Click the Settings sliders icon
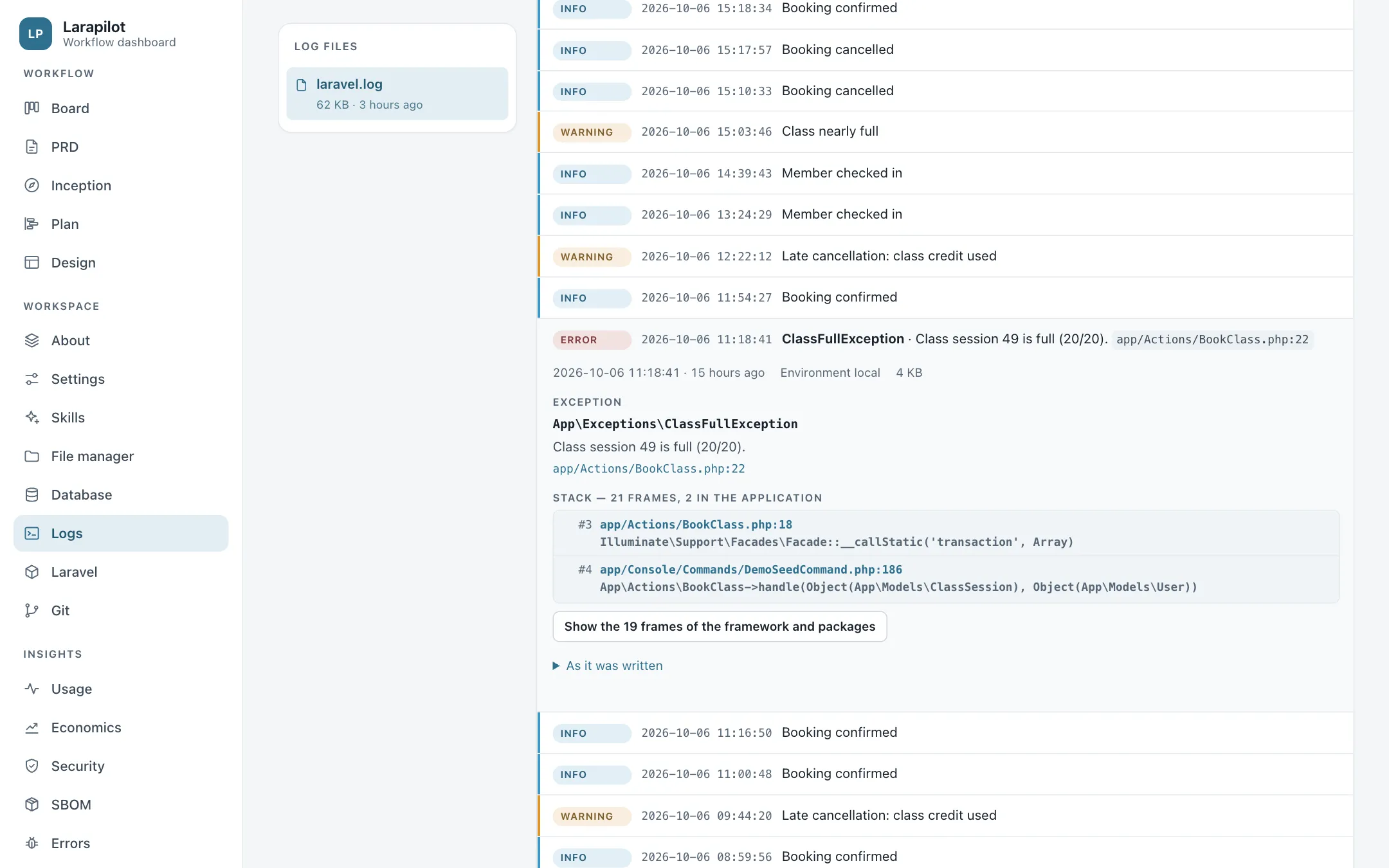 tap(32, 379)
